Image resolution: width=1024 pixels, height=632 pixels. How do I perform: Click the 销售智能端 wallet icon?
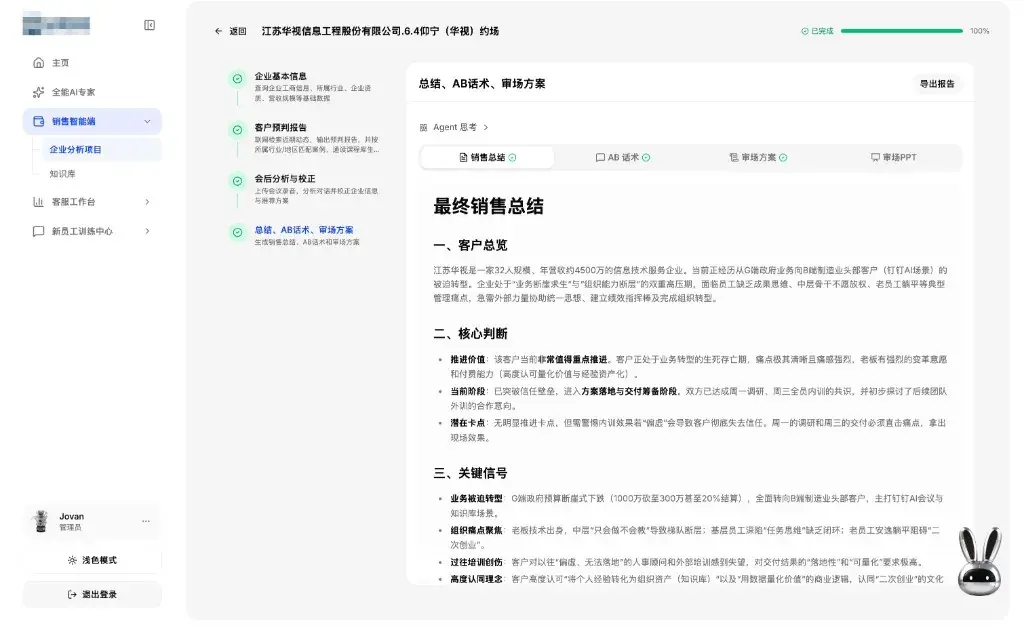tap(39, 121)
